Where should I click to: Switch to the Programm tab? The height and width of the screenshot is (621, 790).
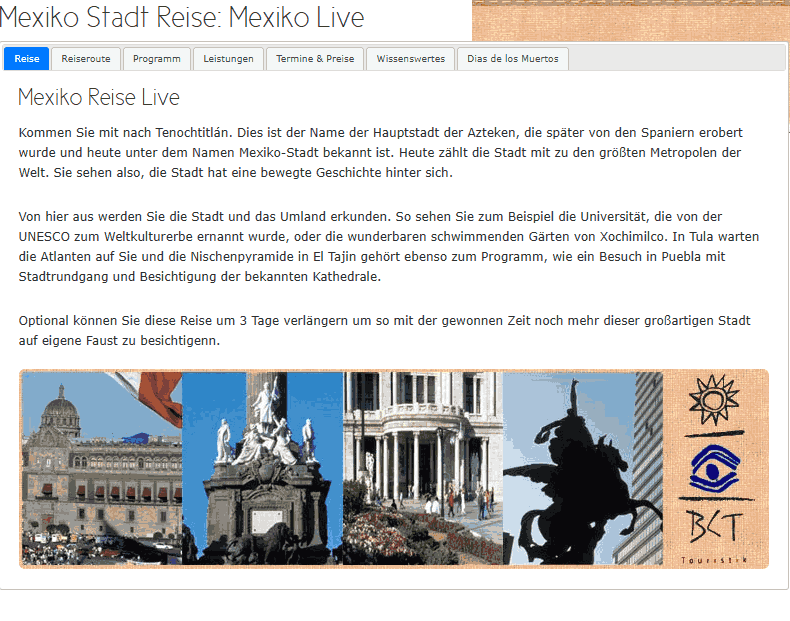click(157, 58)
